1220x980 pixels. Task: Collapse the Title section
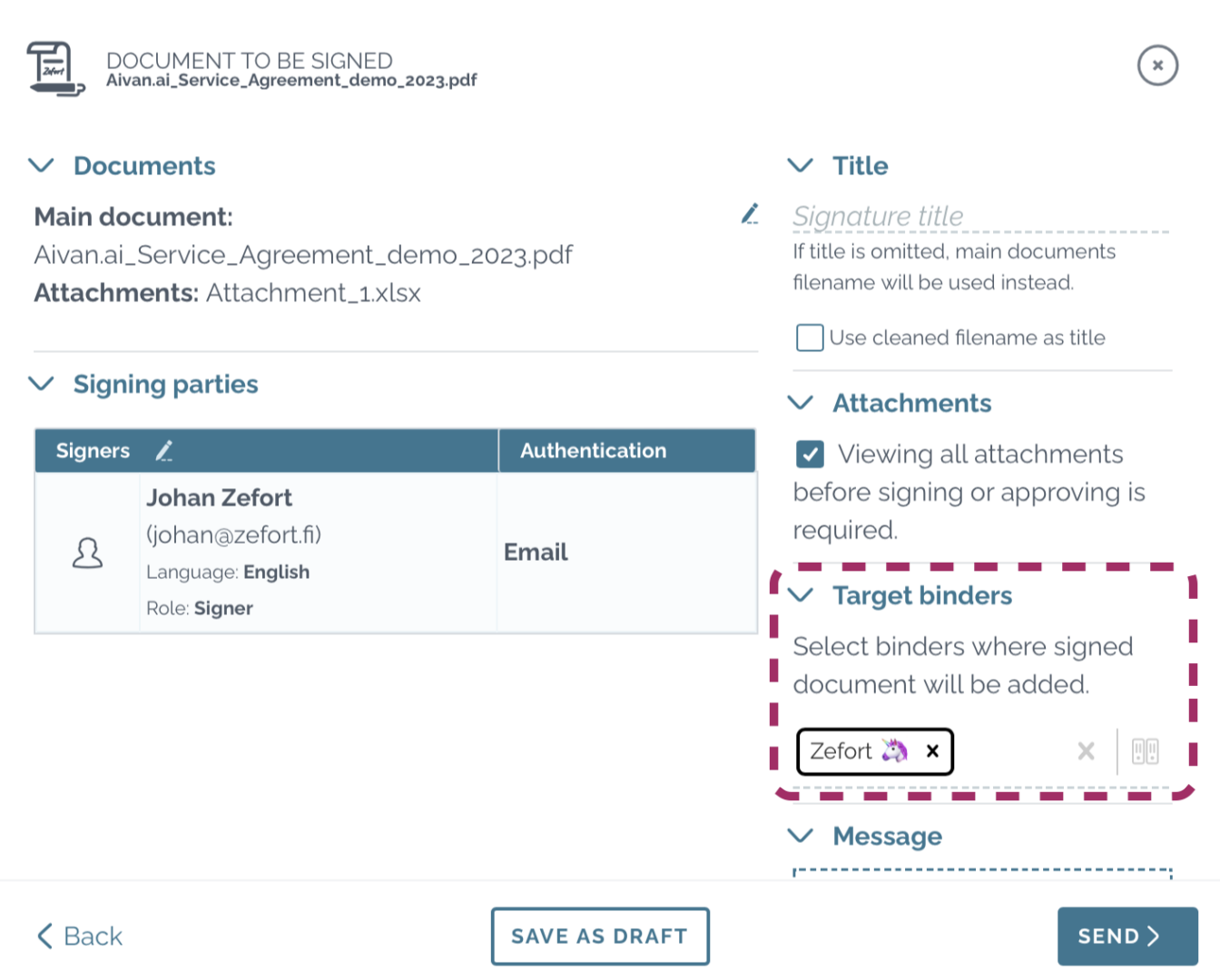[x=801, y=166]
